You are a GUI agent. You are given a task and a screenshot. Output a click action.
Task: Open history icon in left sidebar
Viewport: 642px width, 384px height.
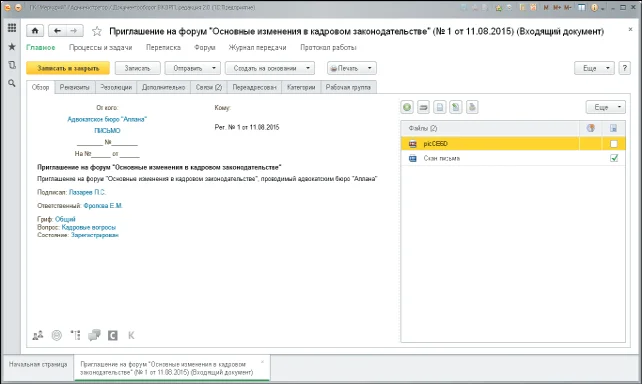click(12, 65)
